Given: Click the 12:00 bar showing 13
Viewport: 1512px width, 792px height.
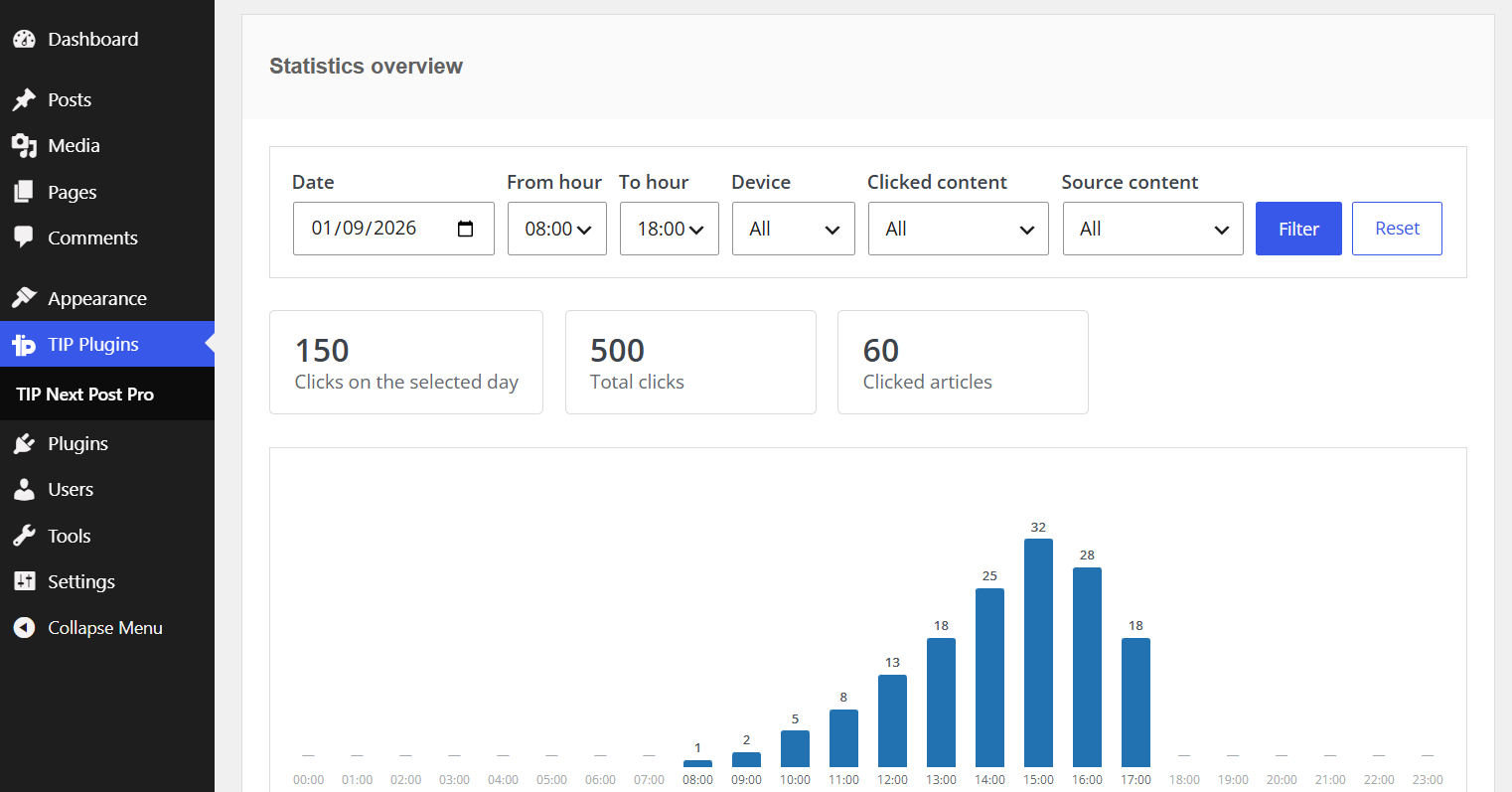Looking at the screenshot, I should coord(892,720).
